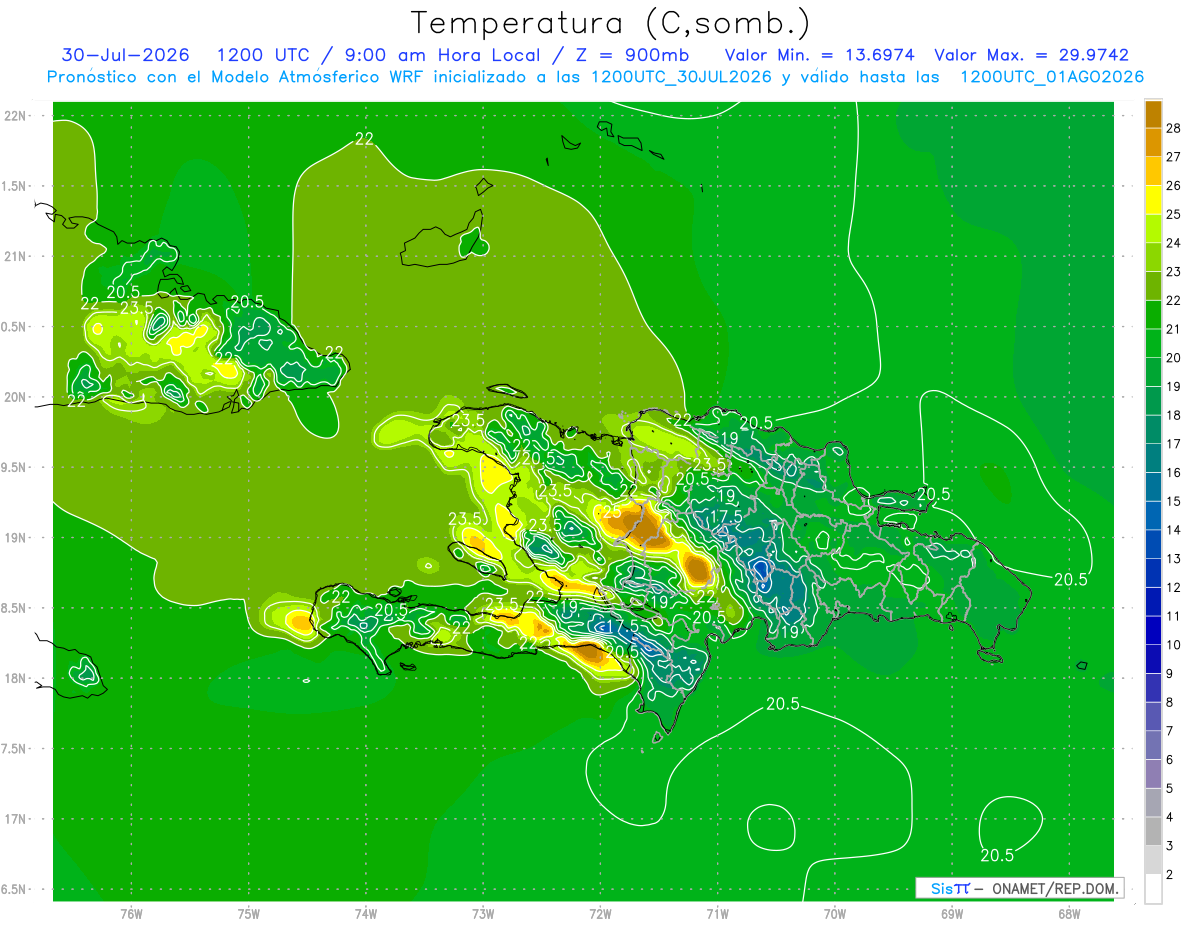
Task: Select the yellow swatch between 25 and 26
Action: pos(1153,200)
